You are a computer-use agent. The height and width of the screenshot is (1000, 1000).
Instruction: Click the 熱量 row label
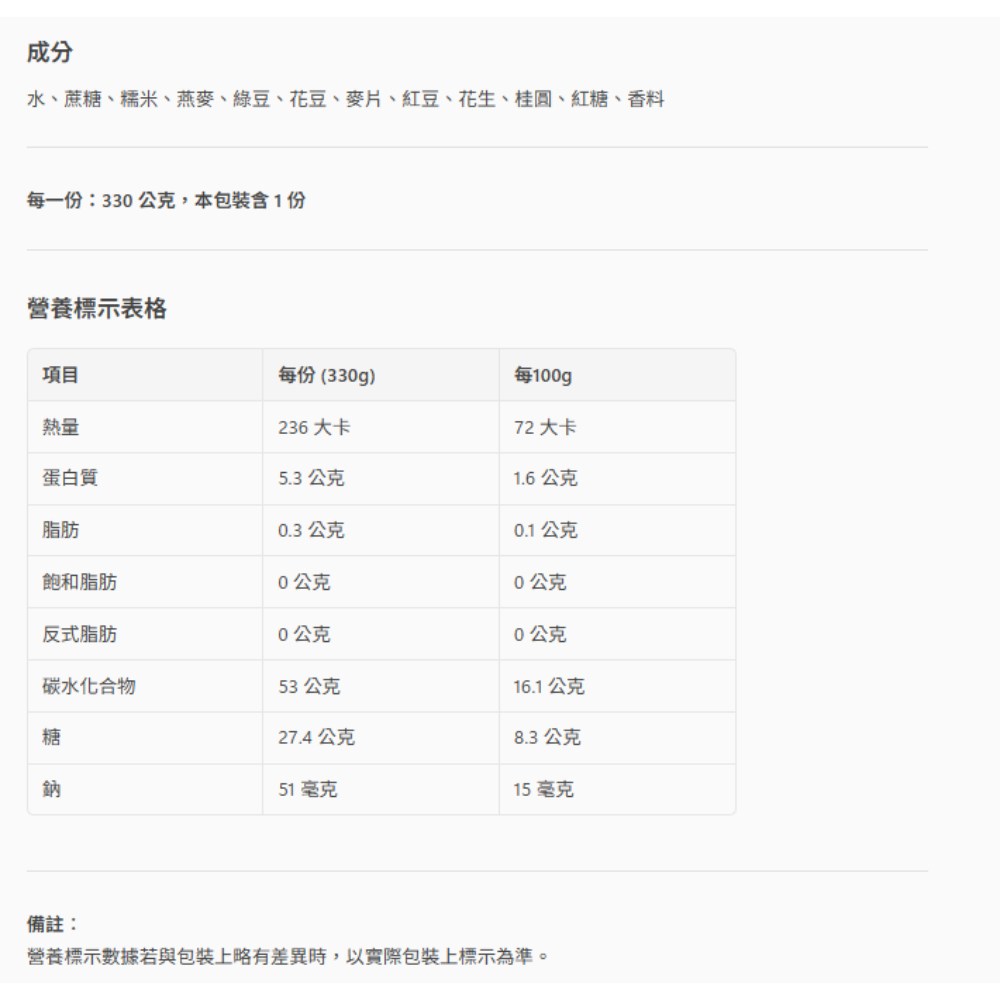click(60, 427)
